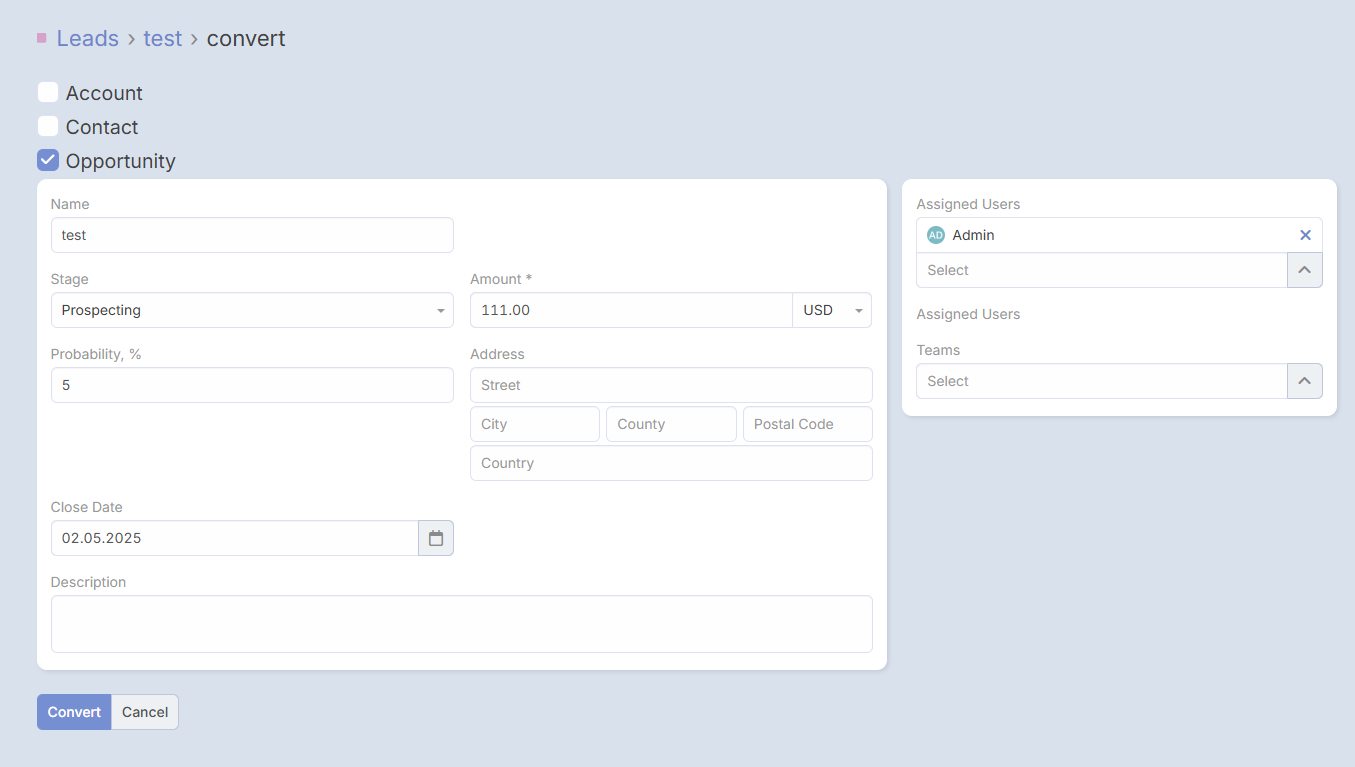Uncheck the Opportunity checkbox
The height and width of the screenshot is (767, 1355).
click(48, 160)
